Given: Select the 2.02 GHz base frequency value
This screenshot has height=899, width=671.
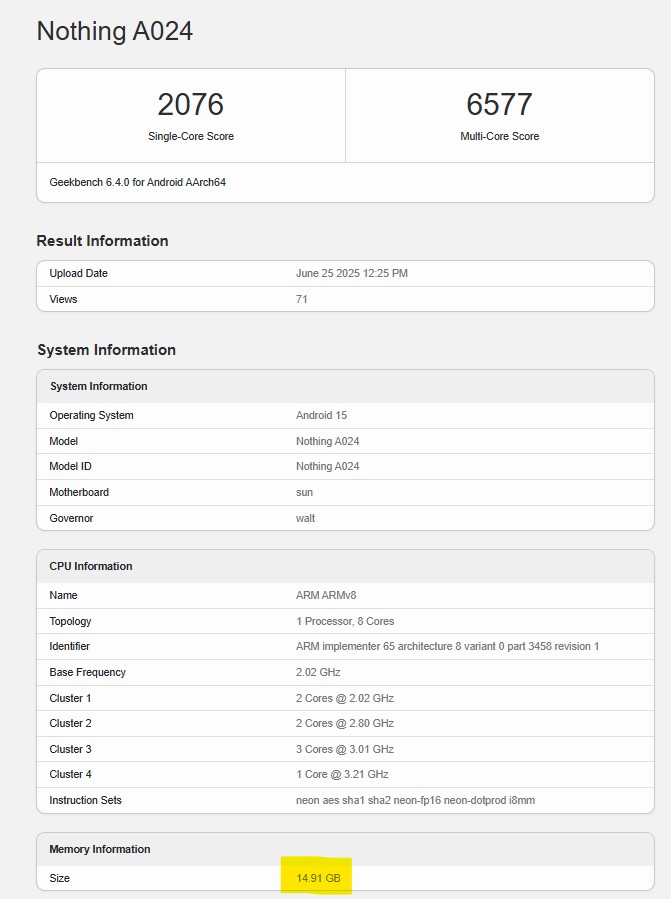Looking at the screenshot, I should [318, 672].
